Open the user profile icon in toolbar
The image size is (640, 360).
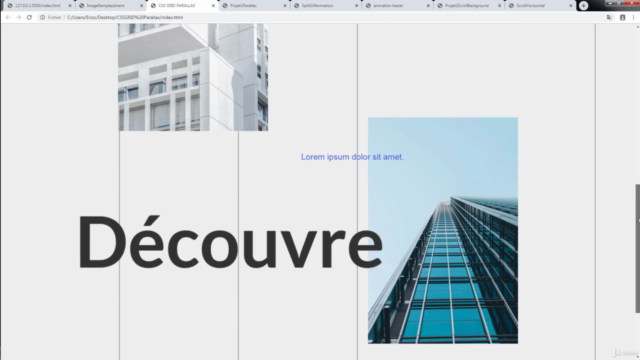click(x=622, y=18)
